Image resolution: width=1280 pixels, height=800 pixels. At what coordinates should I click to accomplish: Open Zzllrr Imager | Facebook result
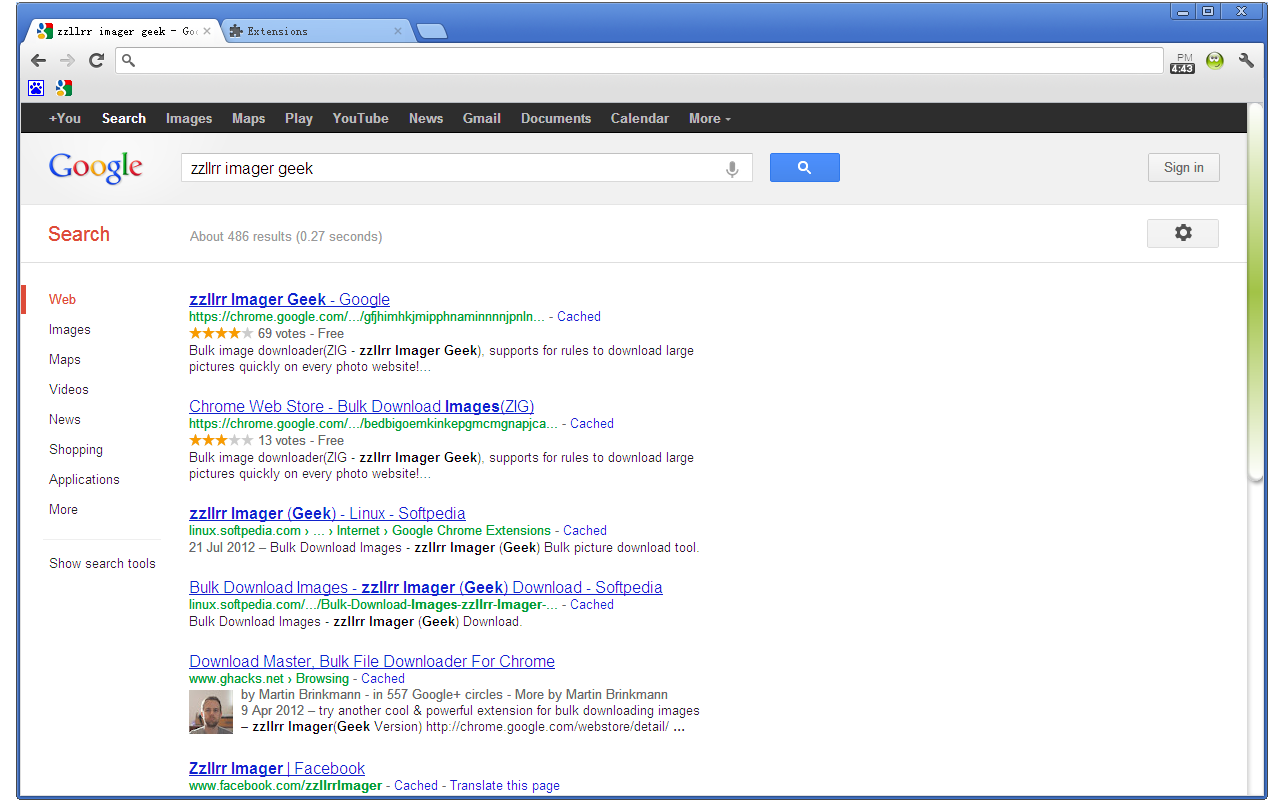pos(277,768)
